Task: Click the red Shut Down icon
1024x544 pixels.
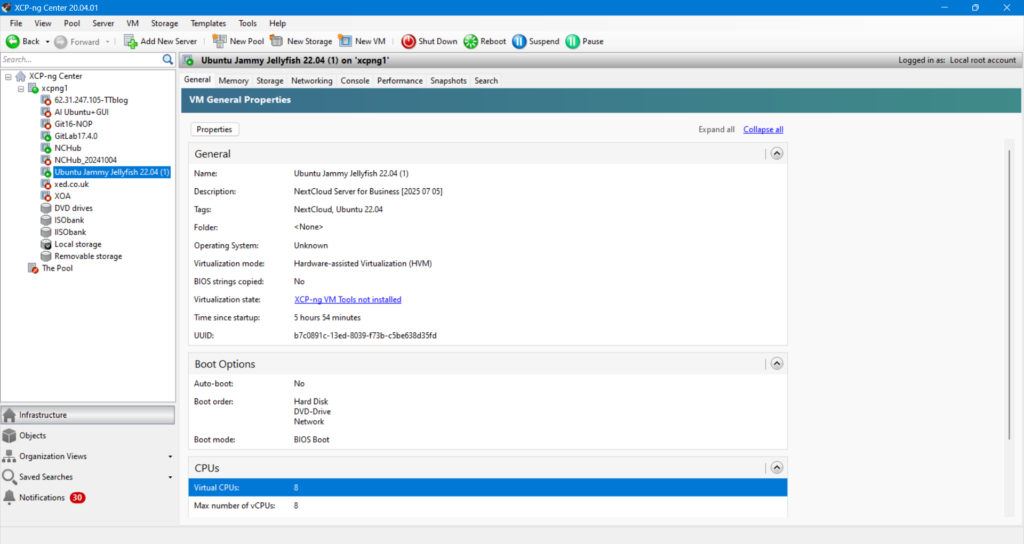Action: point(408,41)
